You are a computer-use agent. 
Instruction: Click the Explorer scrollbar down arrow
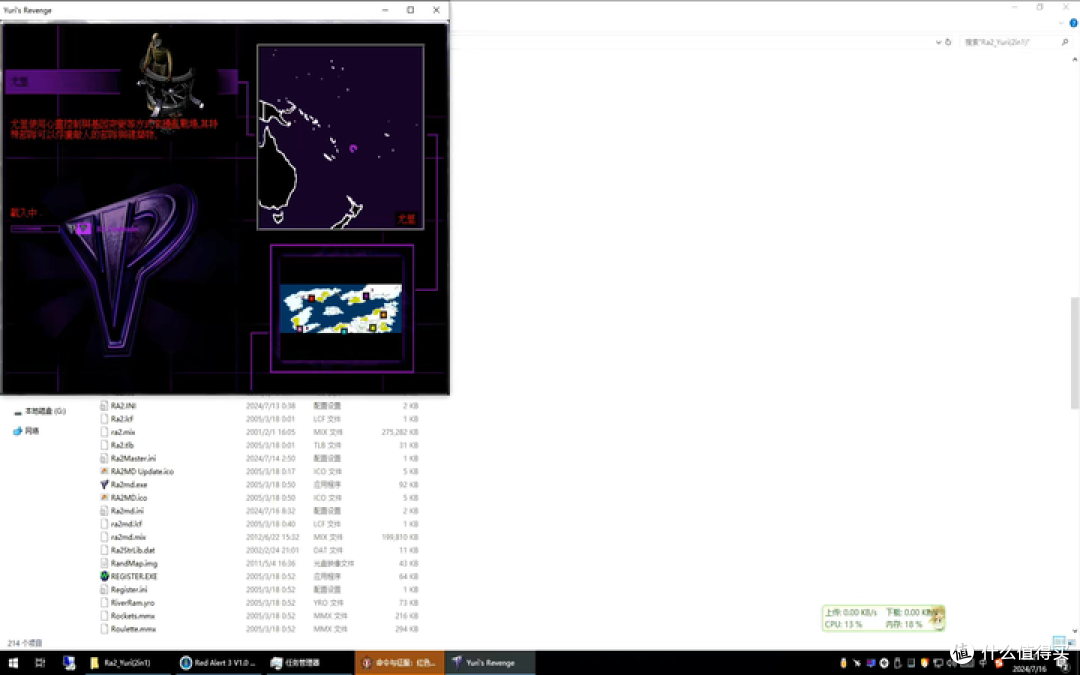(x=1074, y=630)
